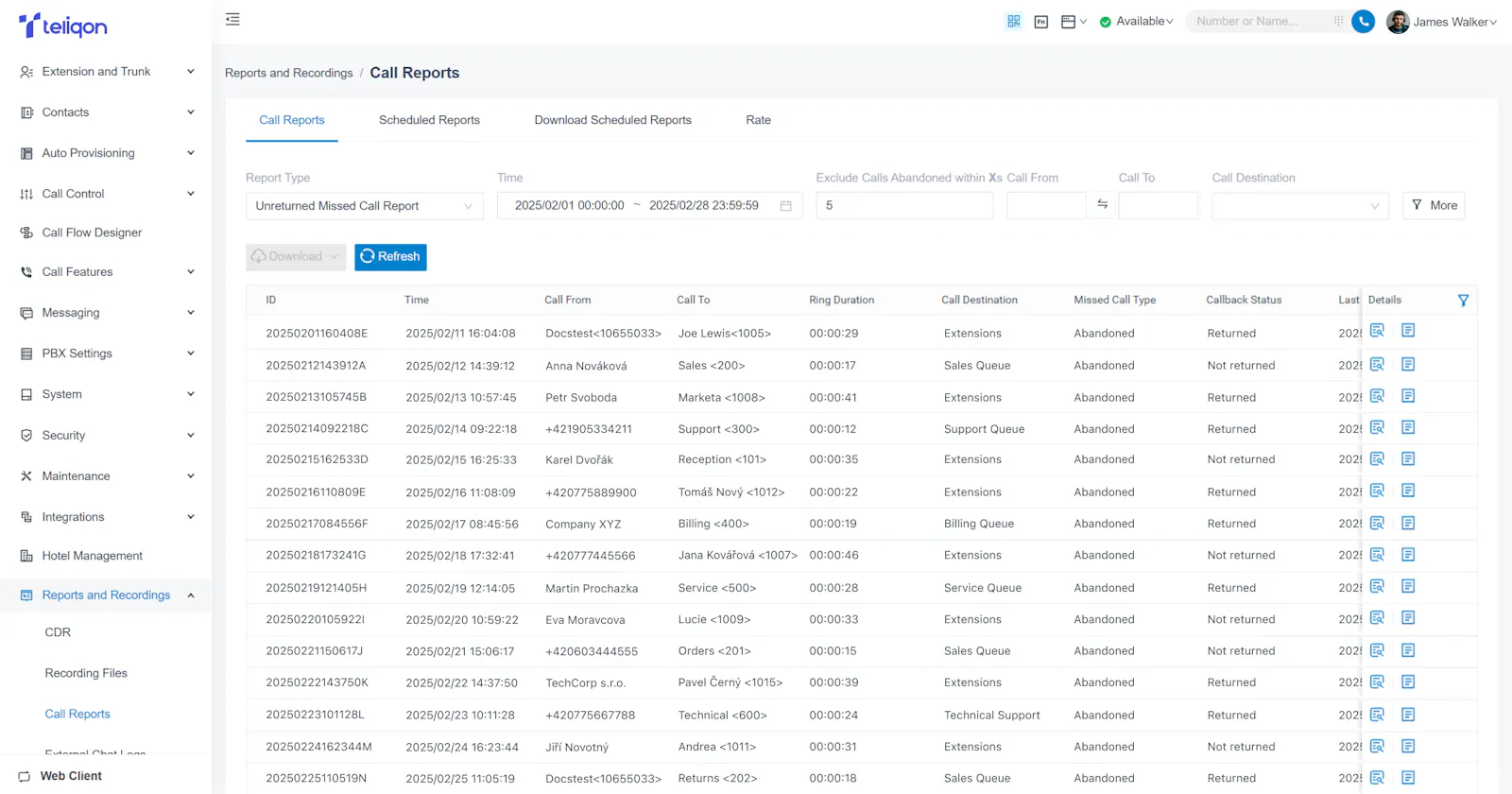Change presence status from Available
This screenshot has width=1512, height=794.
(x=1137, y=21)
